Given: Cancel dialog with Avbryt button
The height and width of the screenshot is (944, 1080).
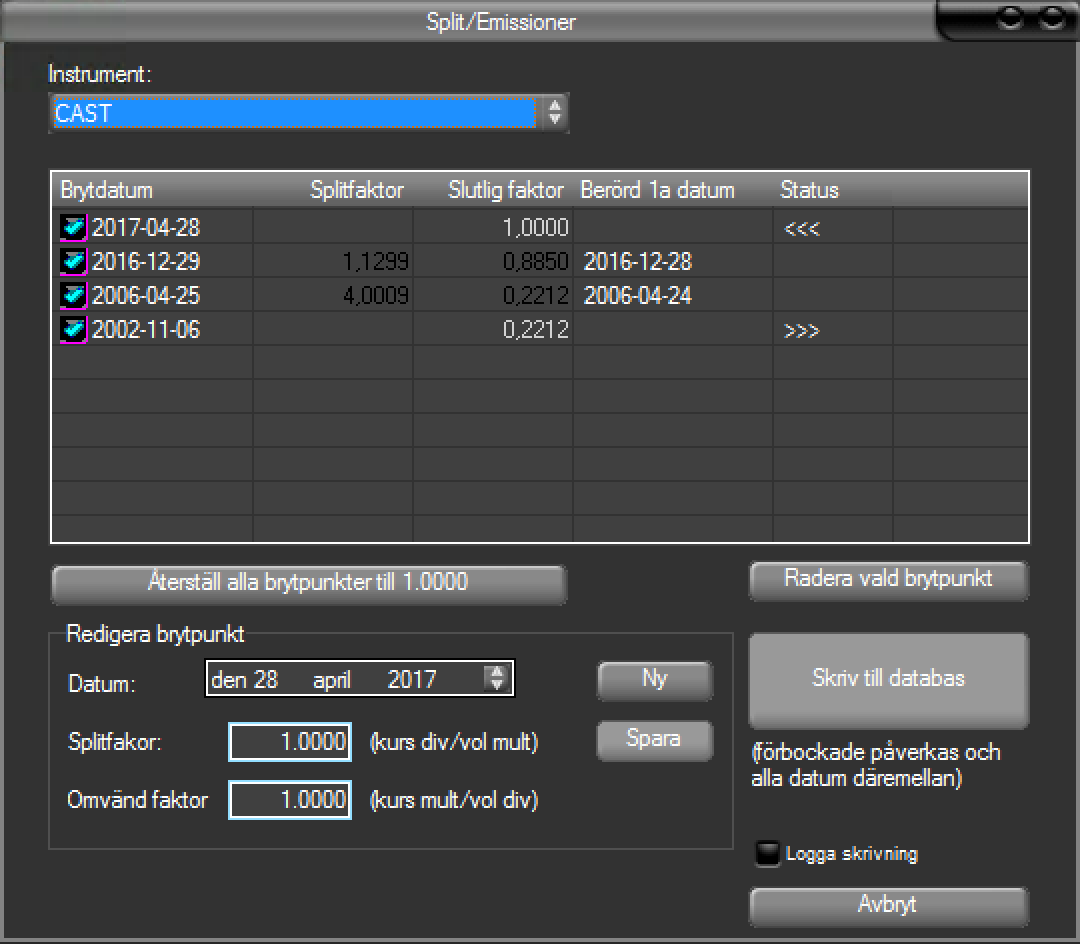Looking at the screenshot, I should [888, 906].
